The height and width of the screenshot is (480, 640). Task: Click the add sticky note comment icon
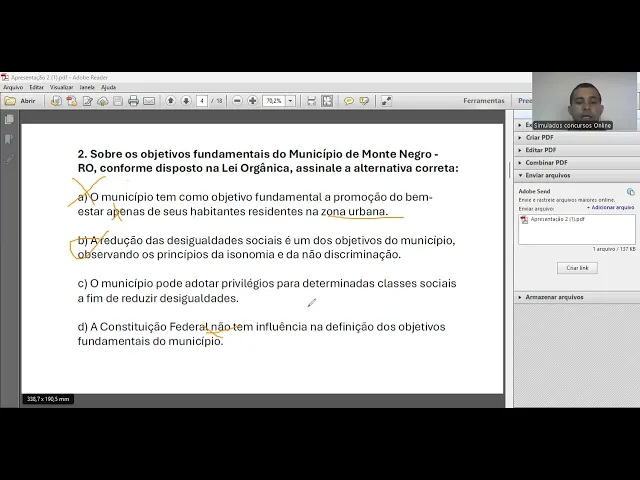click(349, 101)
